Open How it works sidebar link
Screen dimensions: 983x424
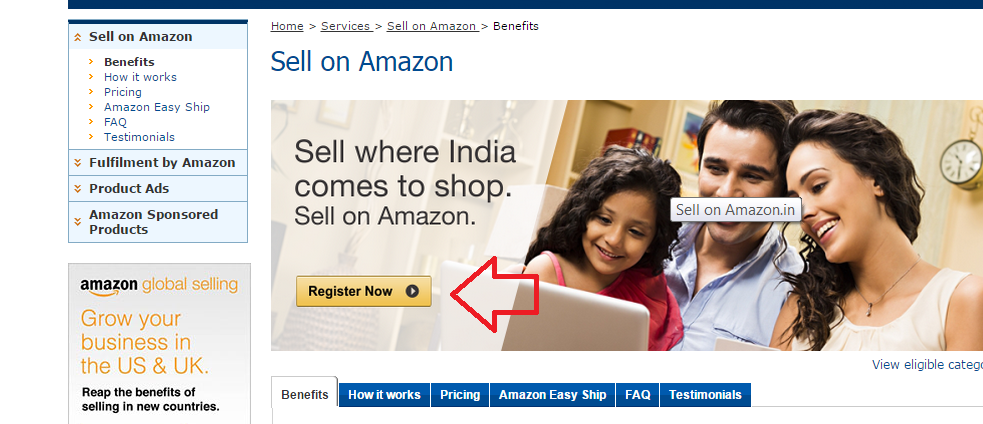(x=140, y=77)
